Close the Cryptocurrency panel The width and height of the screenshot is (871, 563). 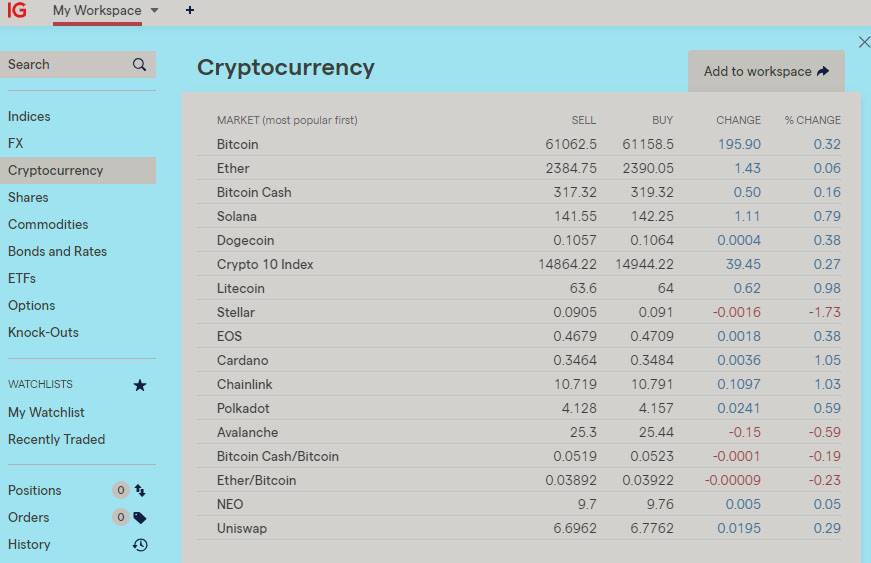[864, 42]
